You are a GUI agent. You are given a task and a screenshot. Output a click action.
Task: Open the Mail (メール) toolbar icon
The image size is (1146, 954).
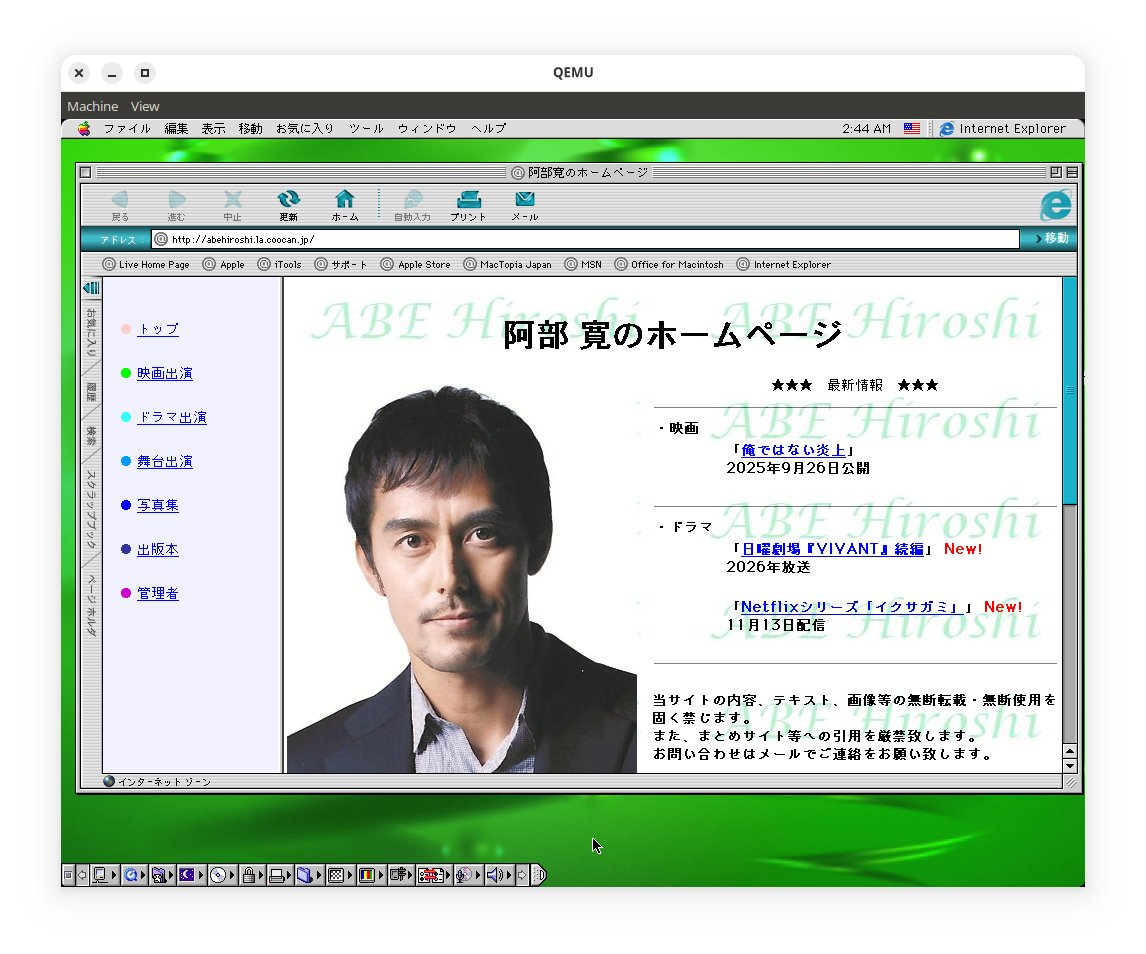point(524,204)
